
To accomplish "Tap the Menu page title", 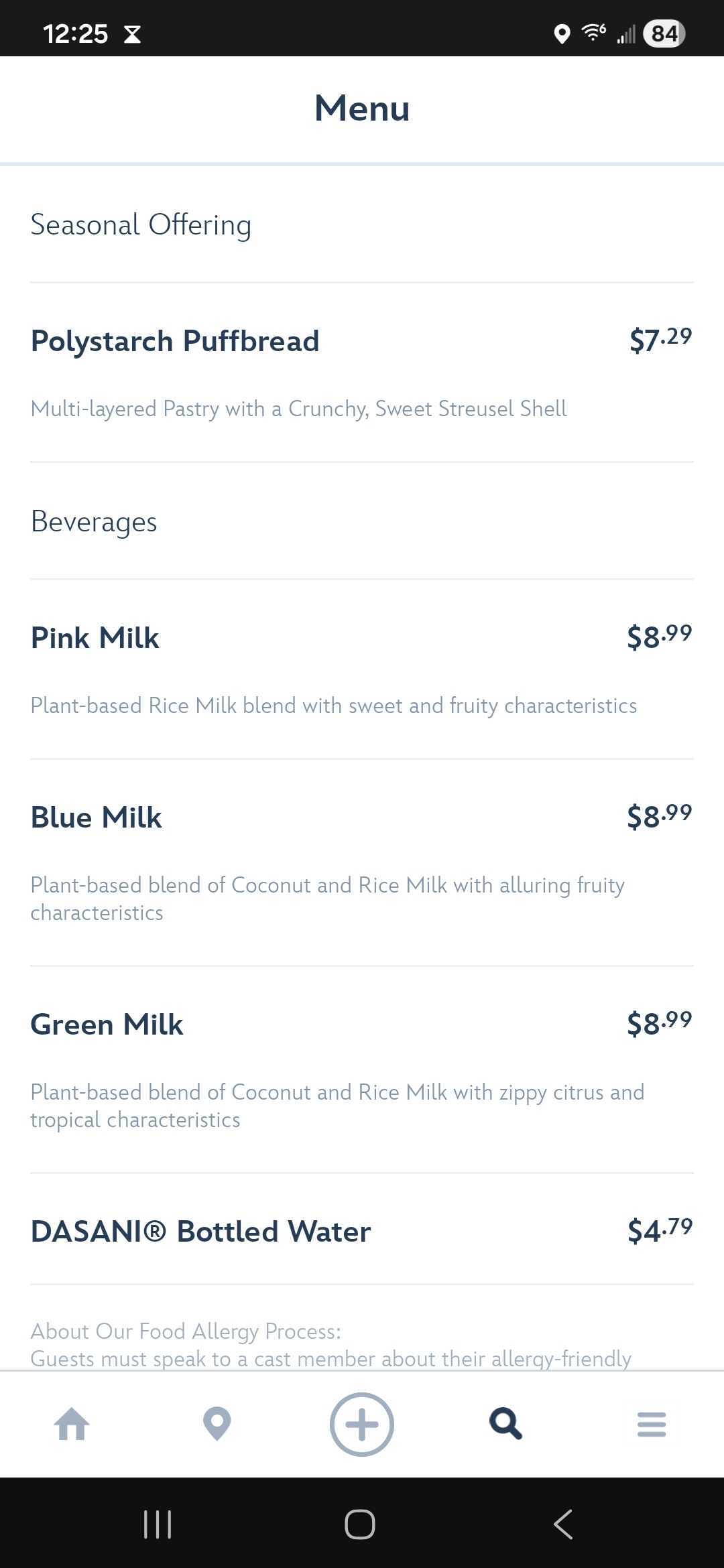I will (x=362, y=109).
